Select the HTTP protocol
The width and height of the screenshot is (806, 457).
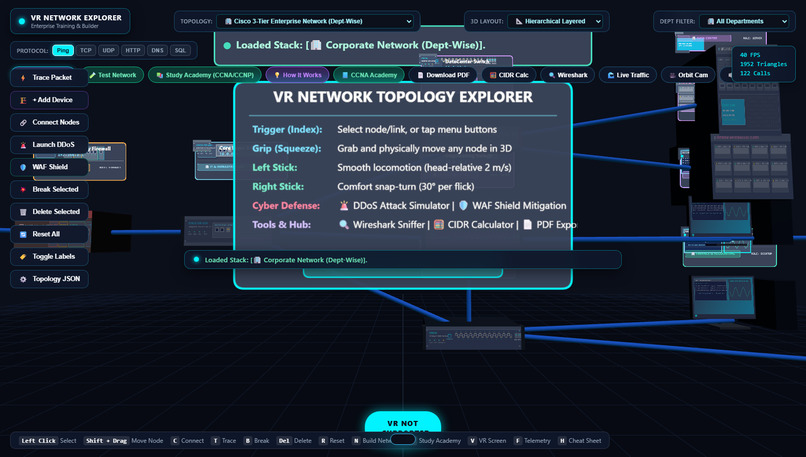(133, 50)
